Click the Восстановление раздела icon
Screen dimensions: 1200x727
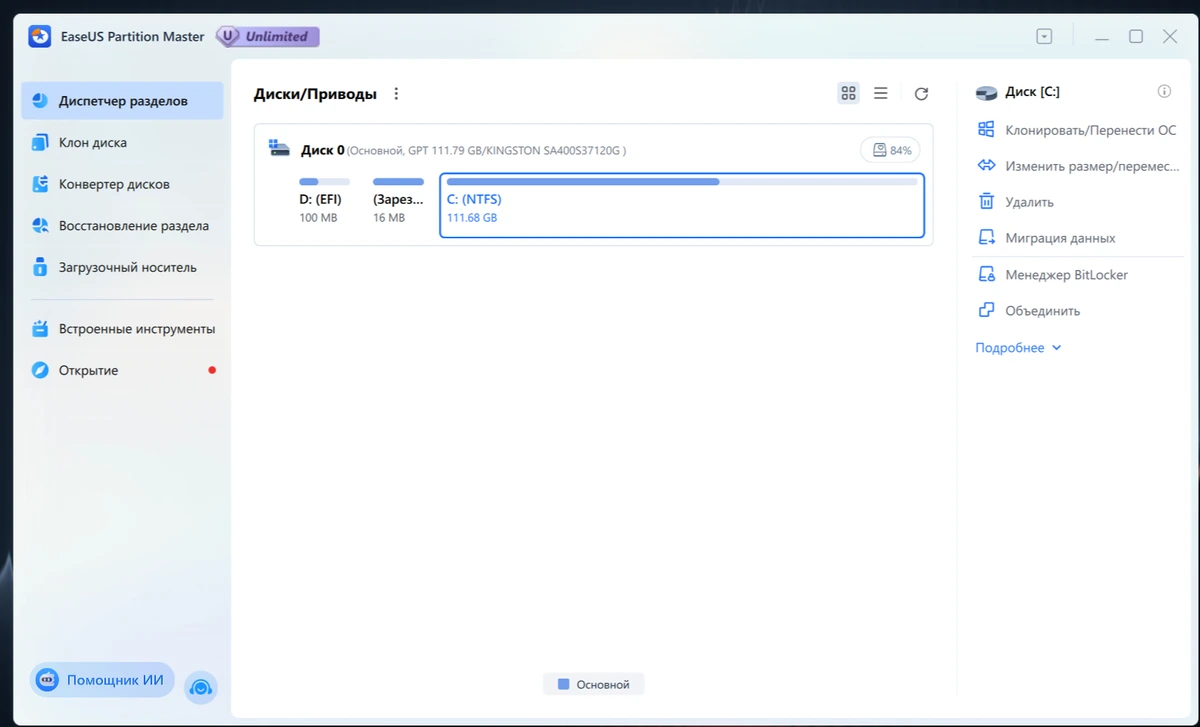40,226
